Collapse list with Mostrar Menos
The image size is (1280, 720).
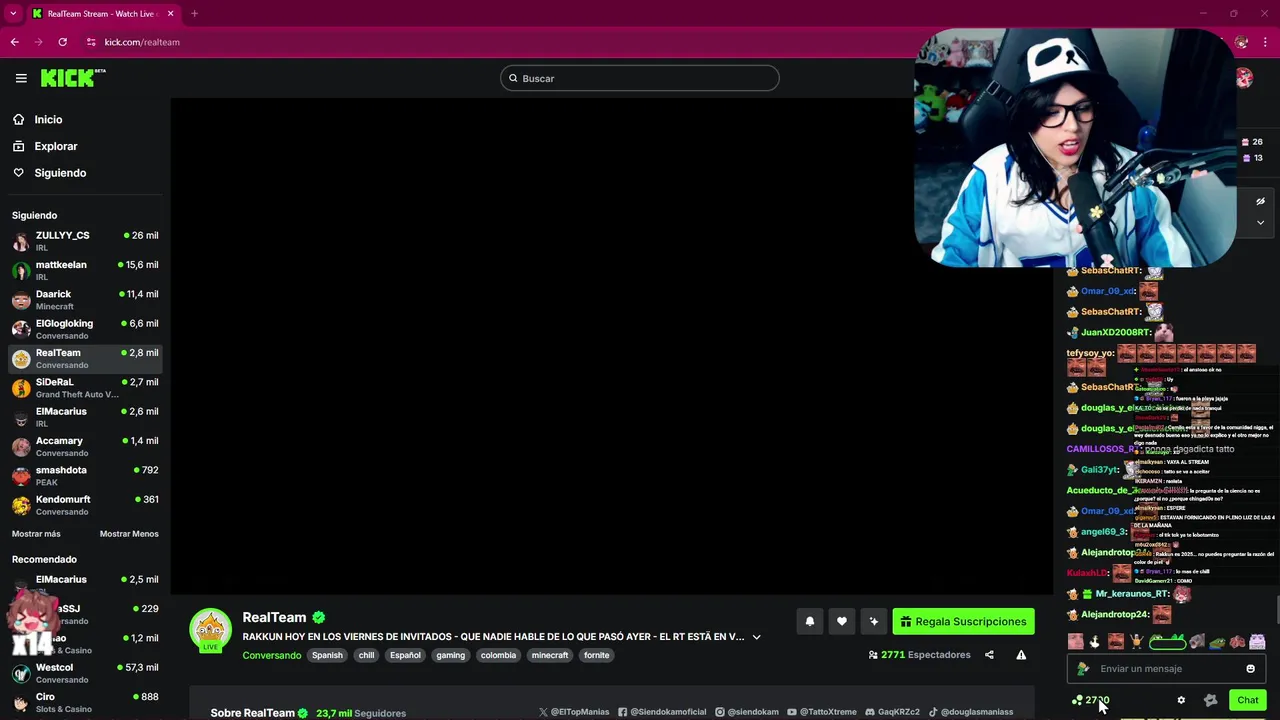coord(129,534)
